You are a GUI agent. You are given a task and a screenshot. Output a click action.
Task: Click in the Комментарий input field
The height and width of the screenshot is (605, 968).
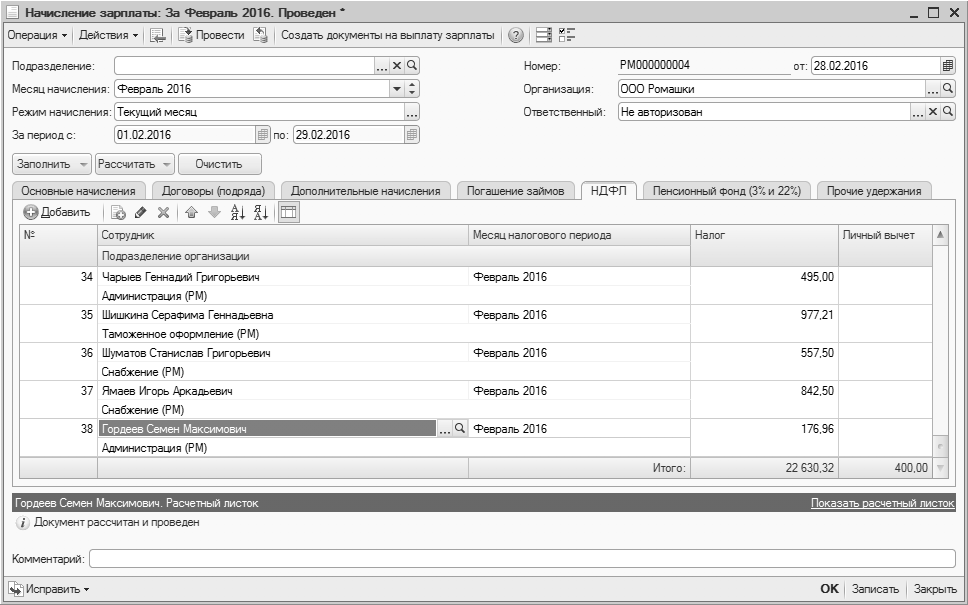tap(521, 559)
